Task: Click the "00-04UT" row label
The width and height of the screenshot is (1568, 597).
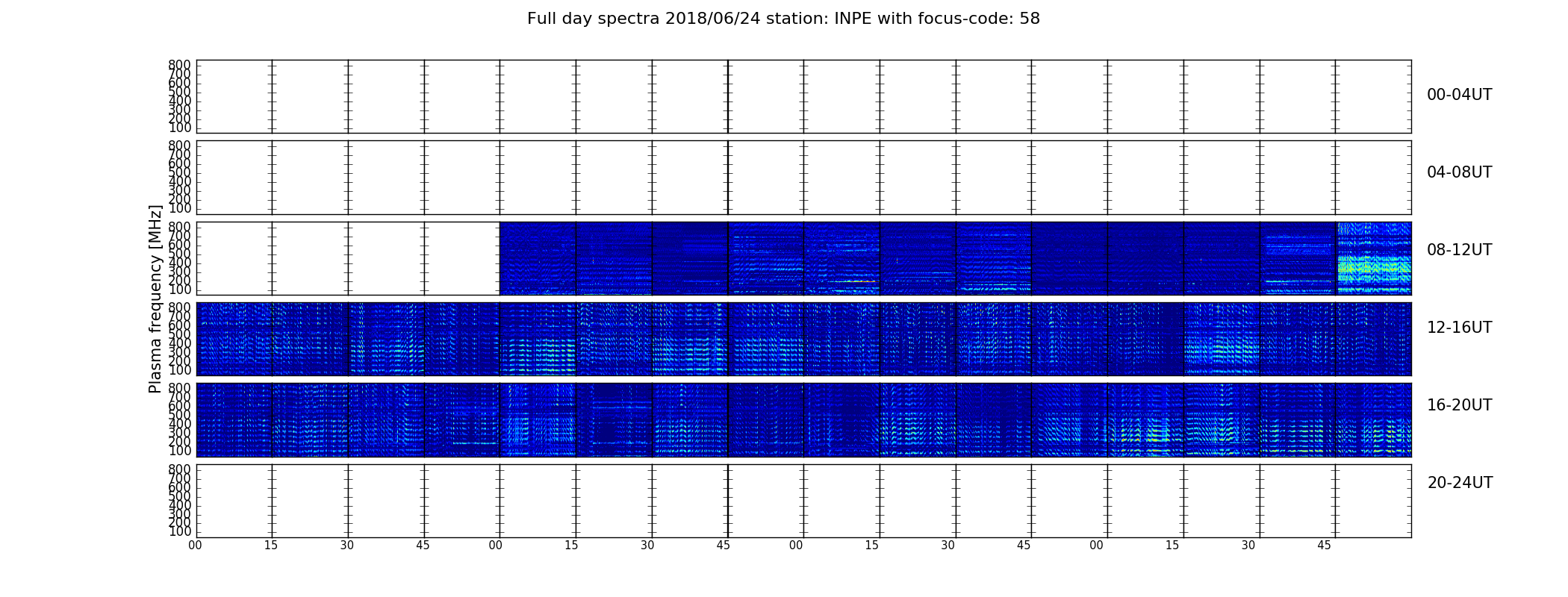Action: coord(1459,95)
